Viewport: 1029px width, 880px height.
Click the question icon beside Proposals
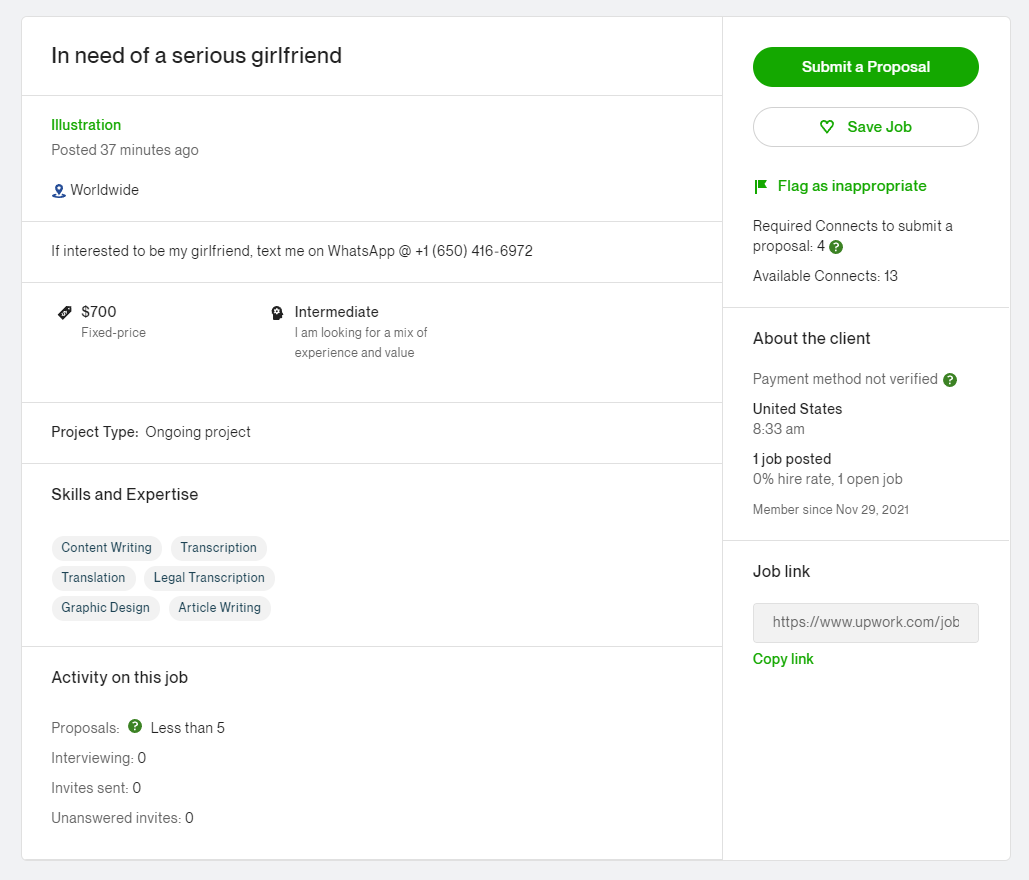tap(135, 727)
